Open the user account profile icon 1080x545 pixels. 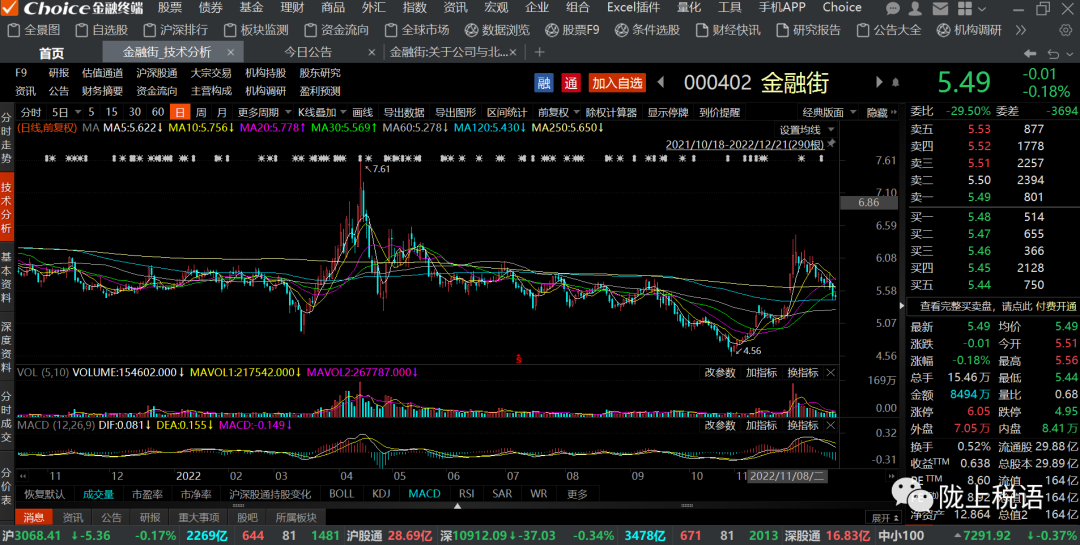915,8
